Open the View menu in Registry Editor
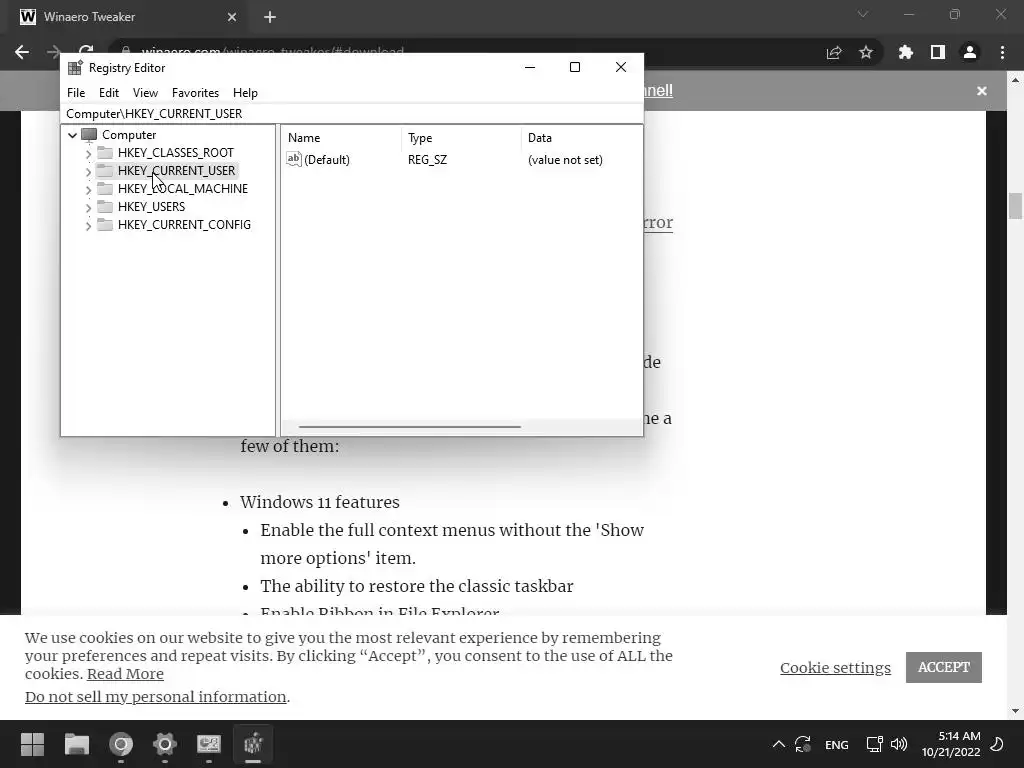 145,93
